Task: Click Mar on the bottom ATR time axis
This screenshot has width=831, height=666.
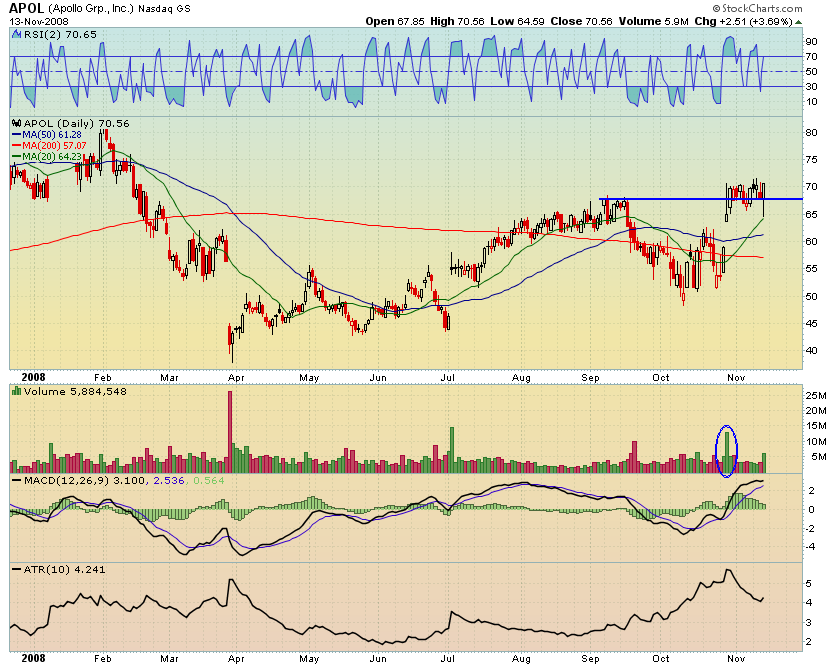Action: [x=169, y=659]
